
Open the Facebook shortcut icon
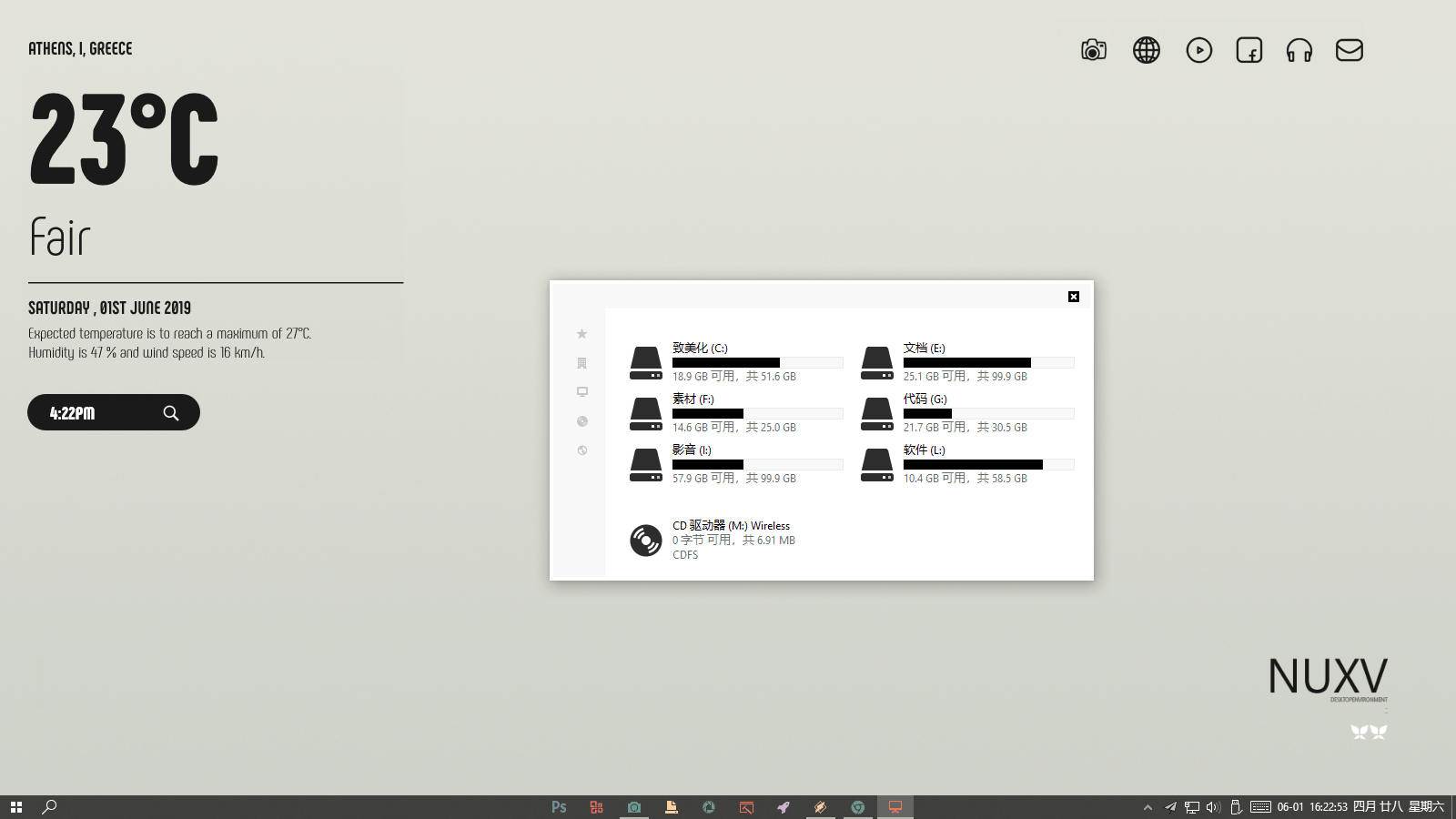[x=1249, y=50]
